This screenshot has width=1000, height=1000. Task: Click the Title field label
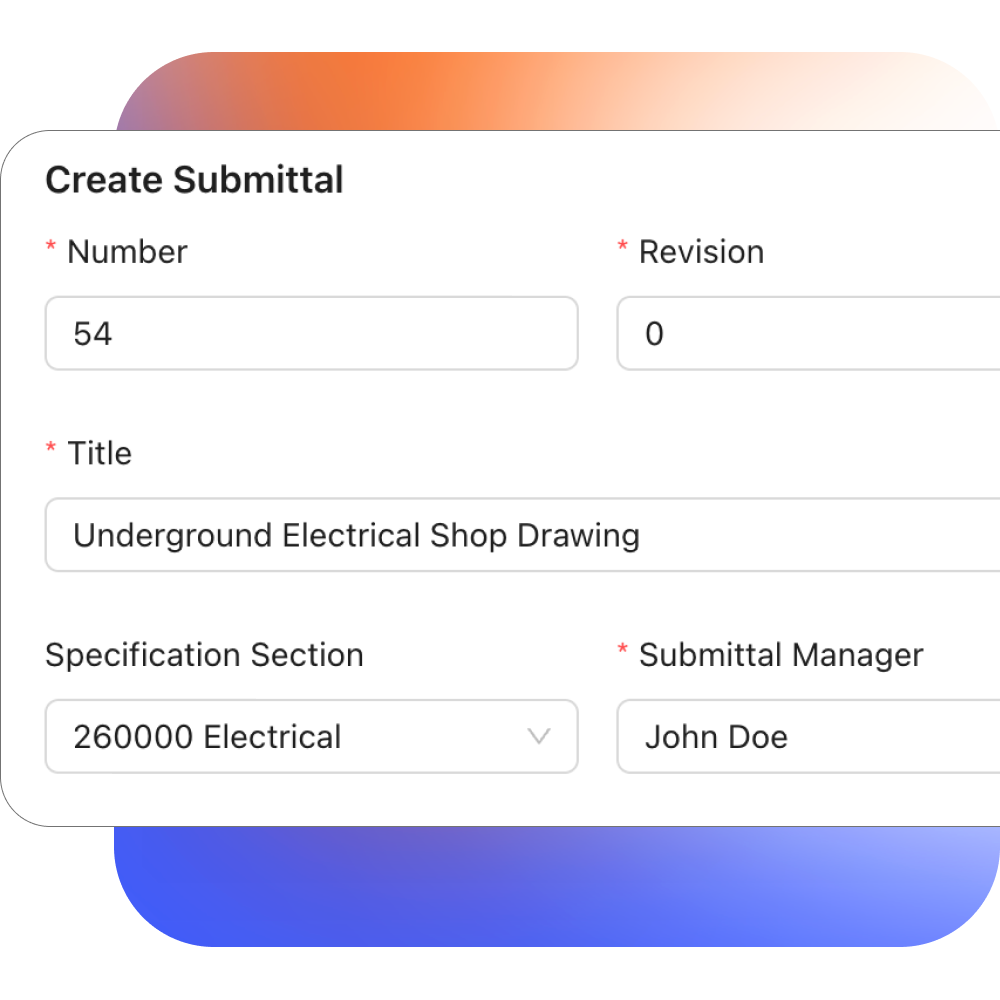pyautogui.click(x=99, y=453)
